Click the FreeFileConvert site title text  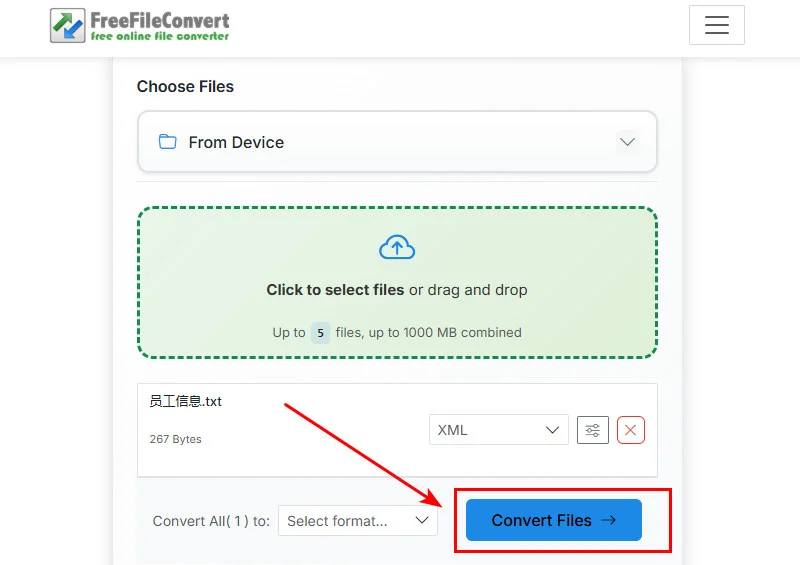coord(160,19)
